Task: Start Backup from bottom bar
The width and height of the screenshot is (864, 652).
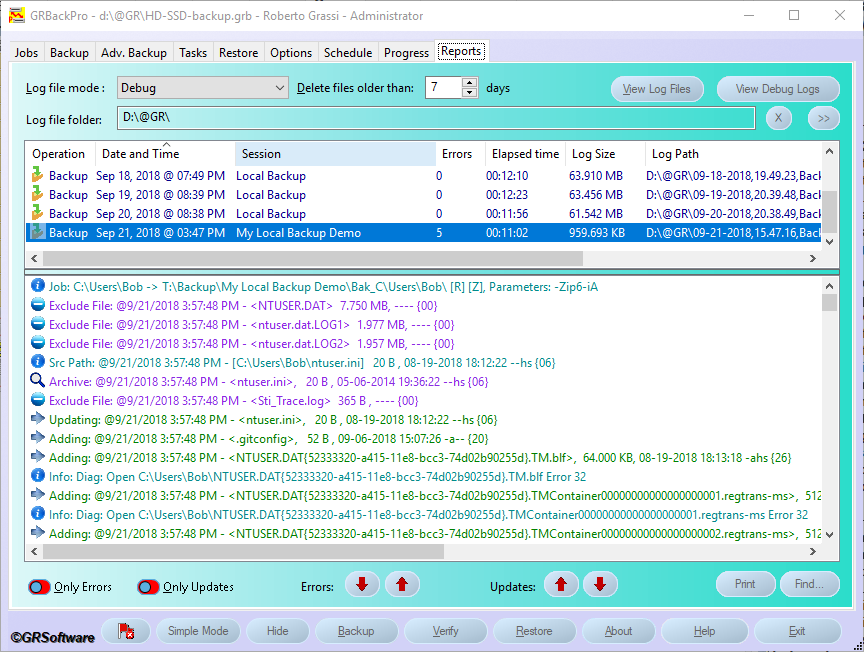Action: click(x=356, y=631)
